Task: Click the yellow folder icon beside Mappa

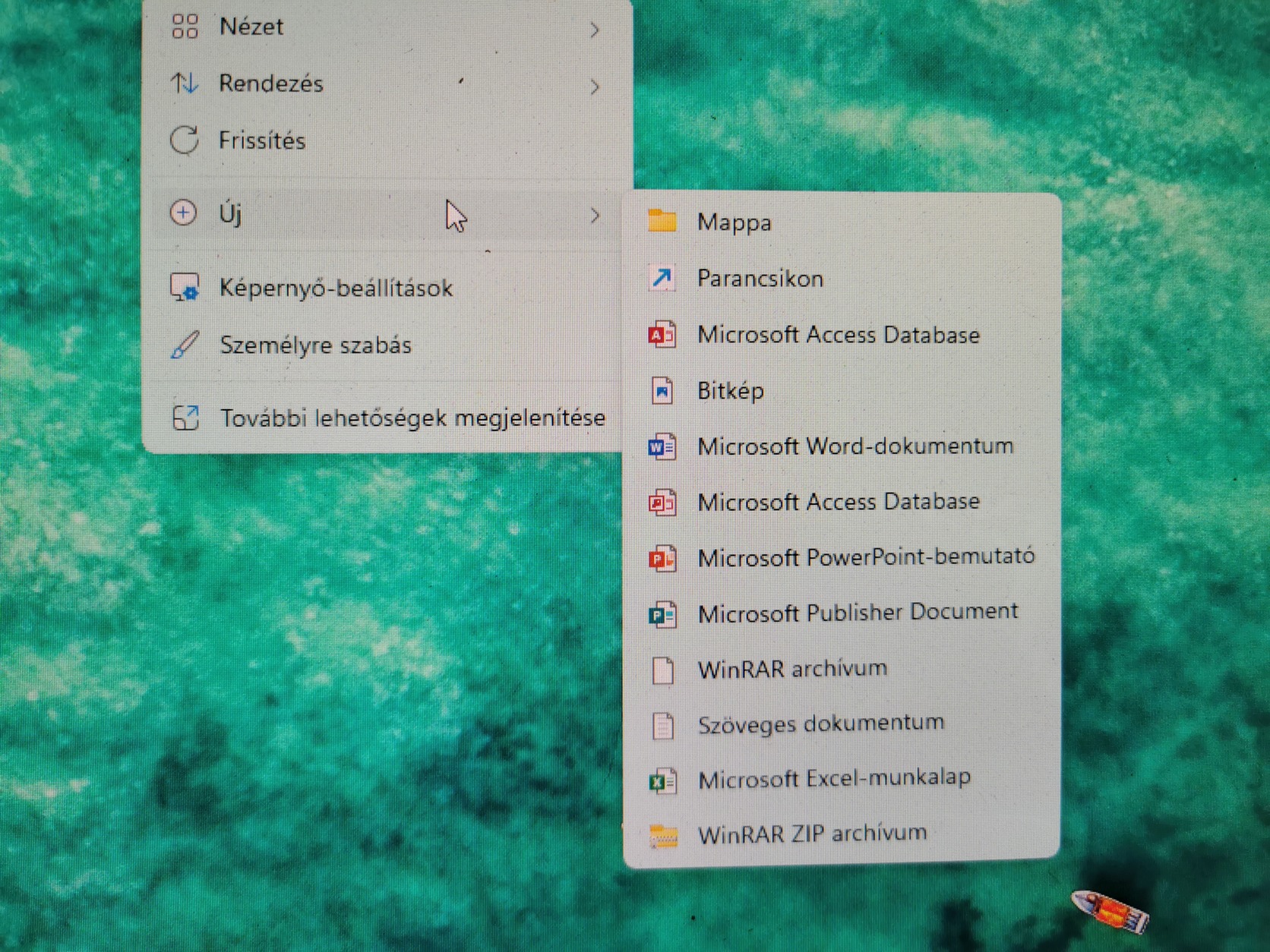Action: pos(662,221)
